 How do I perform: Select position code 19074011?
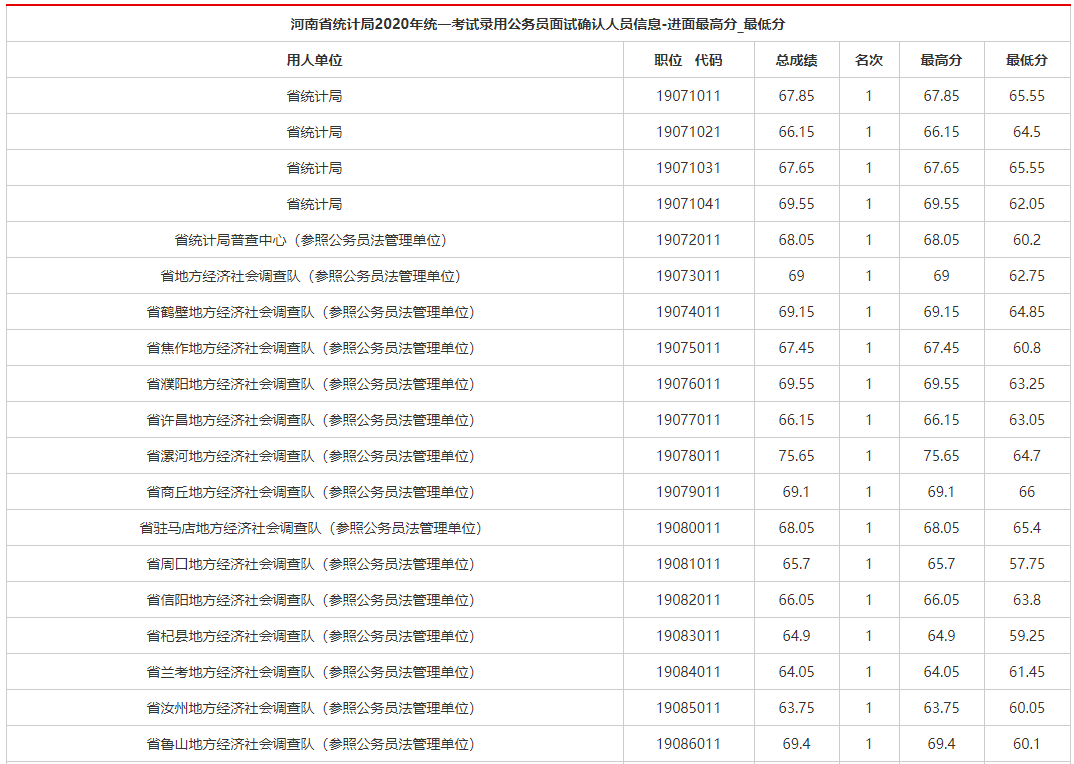(x=688, y=312)
